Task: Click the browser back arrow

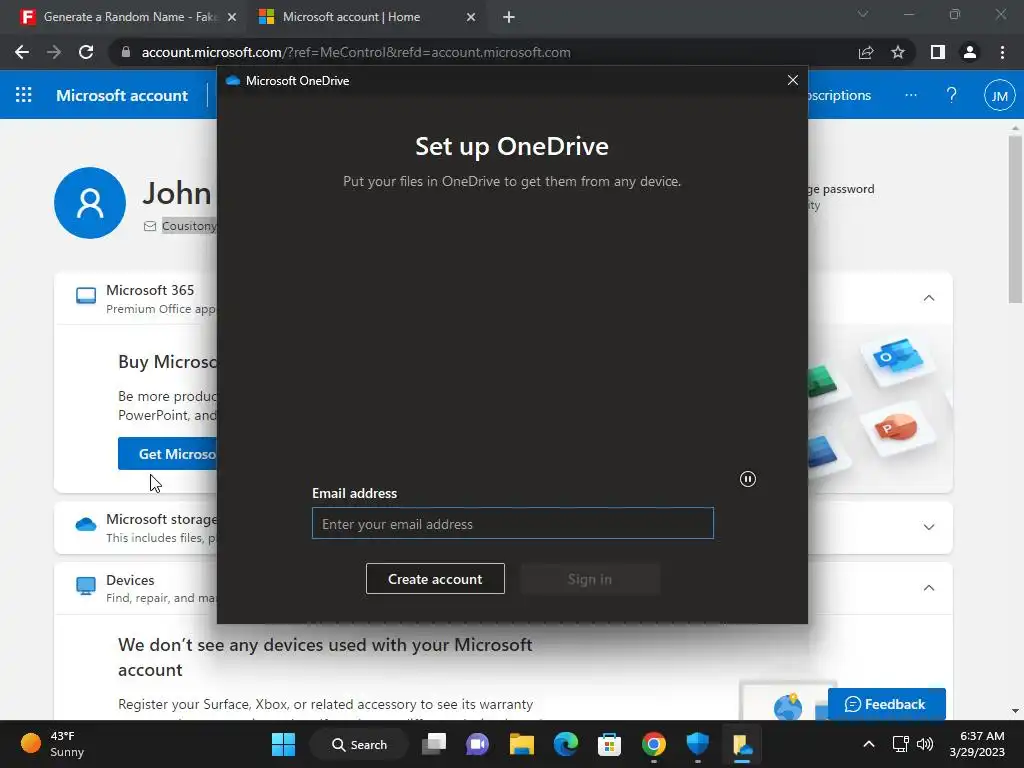Action: point(22,52)
